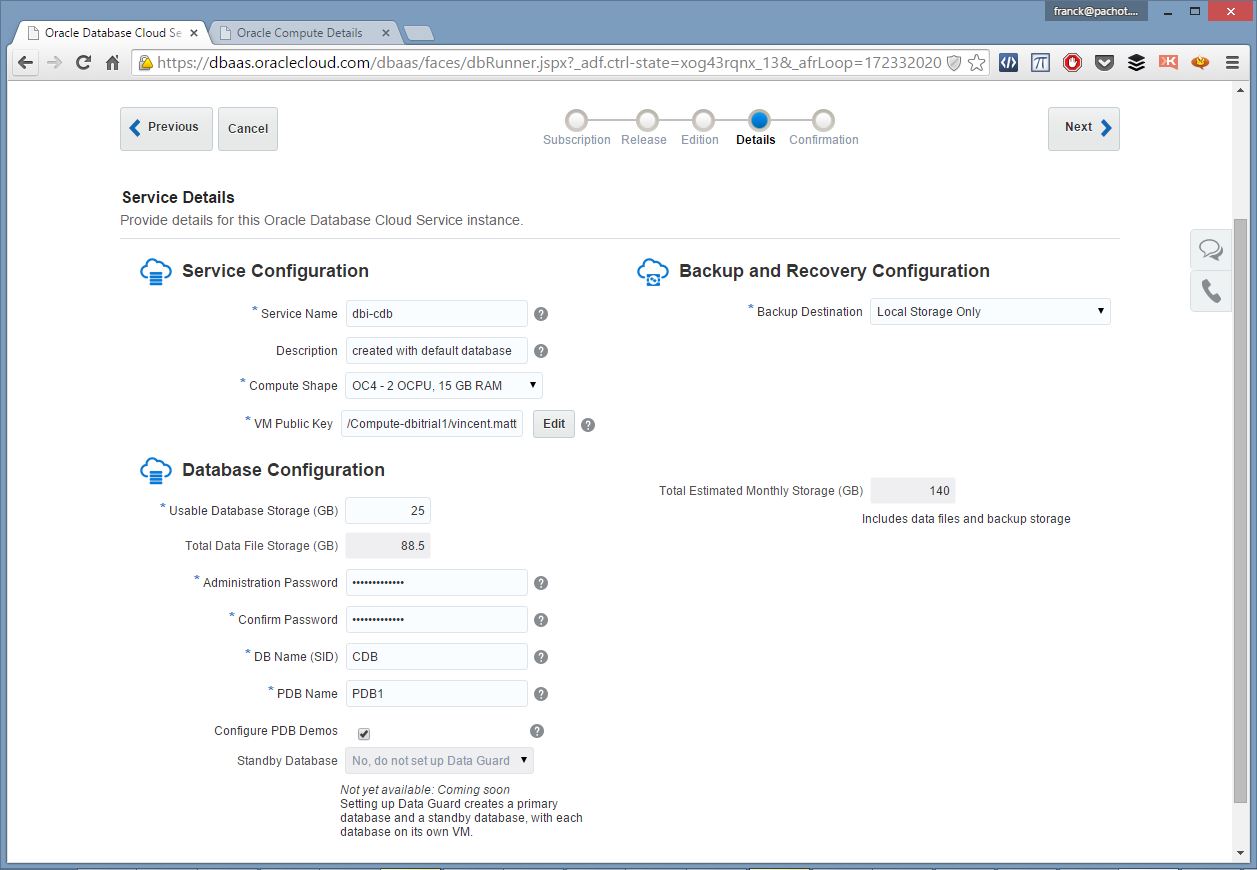This screenshot has height=870, width=1257.
Task: Open the Chrome hamburger menu
Action: 1232,62
